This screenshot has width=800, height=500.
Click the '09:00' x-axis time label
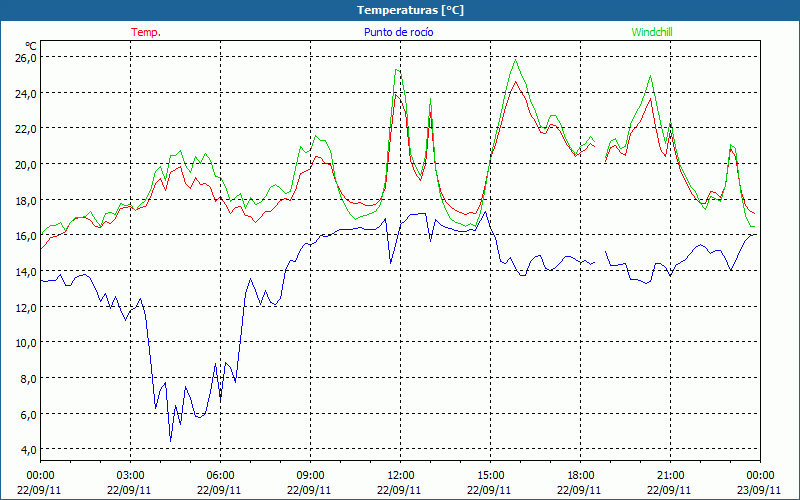310,476
